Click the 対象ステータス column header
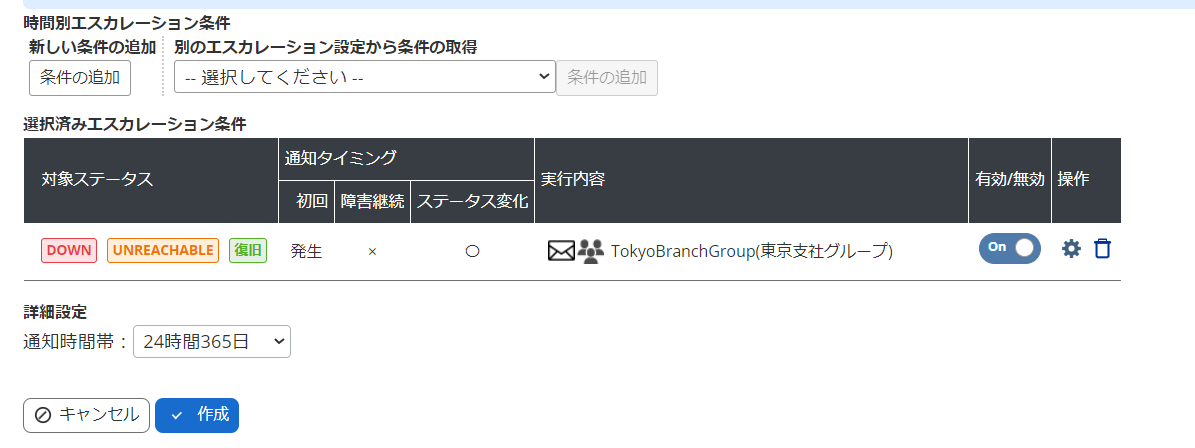 [97, 180]
